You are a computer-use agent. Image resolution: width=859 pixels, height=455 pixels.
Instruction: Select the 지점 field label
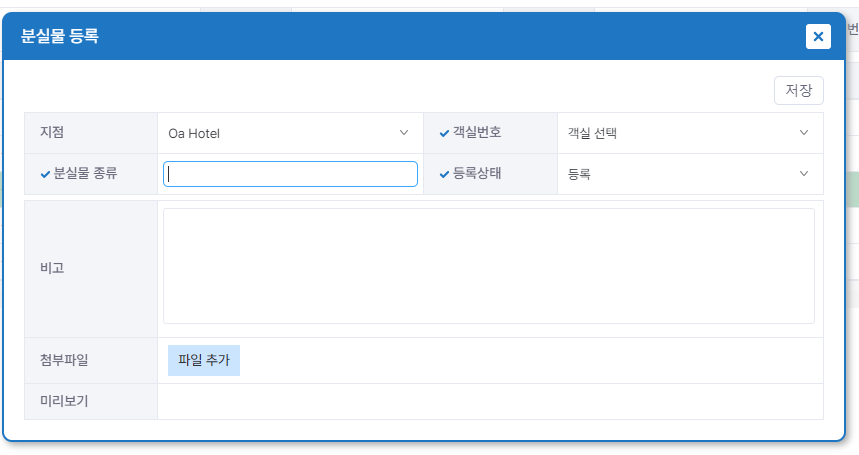52,132
